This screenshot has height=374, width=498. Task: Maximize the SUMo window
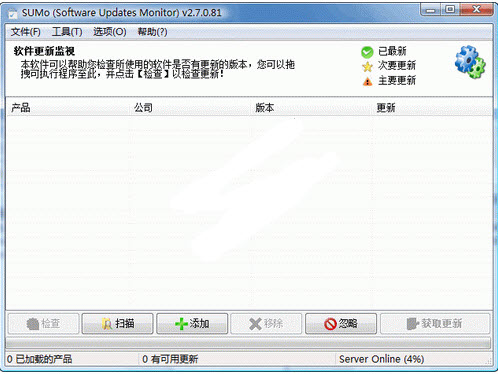coord(450,10)
